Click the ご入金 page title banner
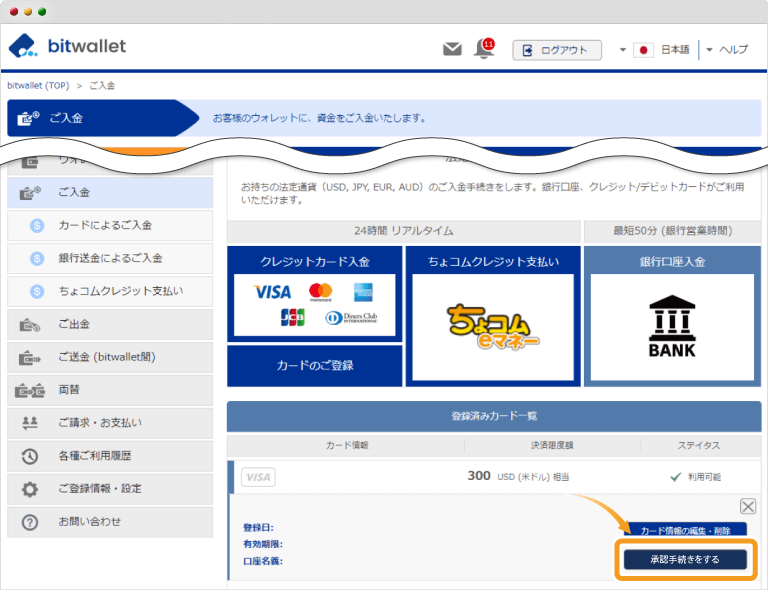 point(103,118)
